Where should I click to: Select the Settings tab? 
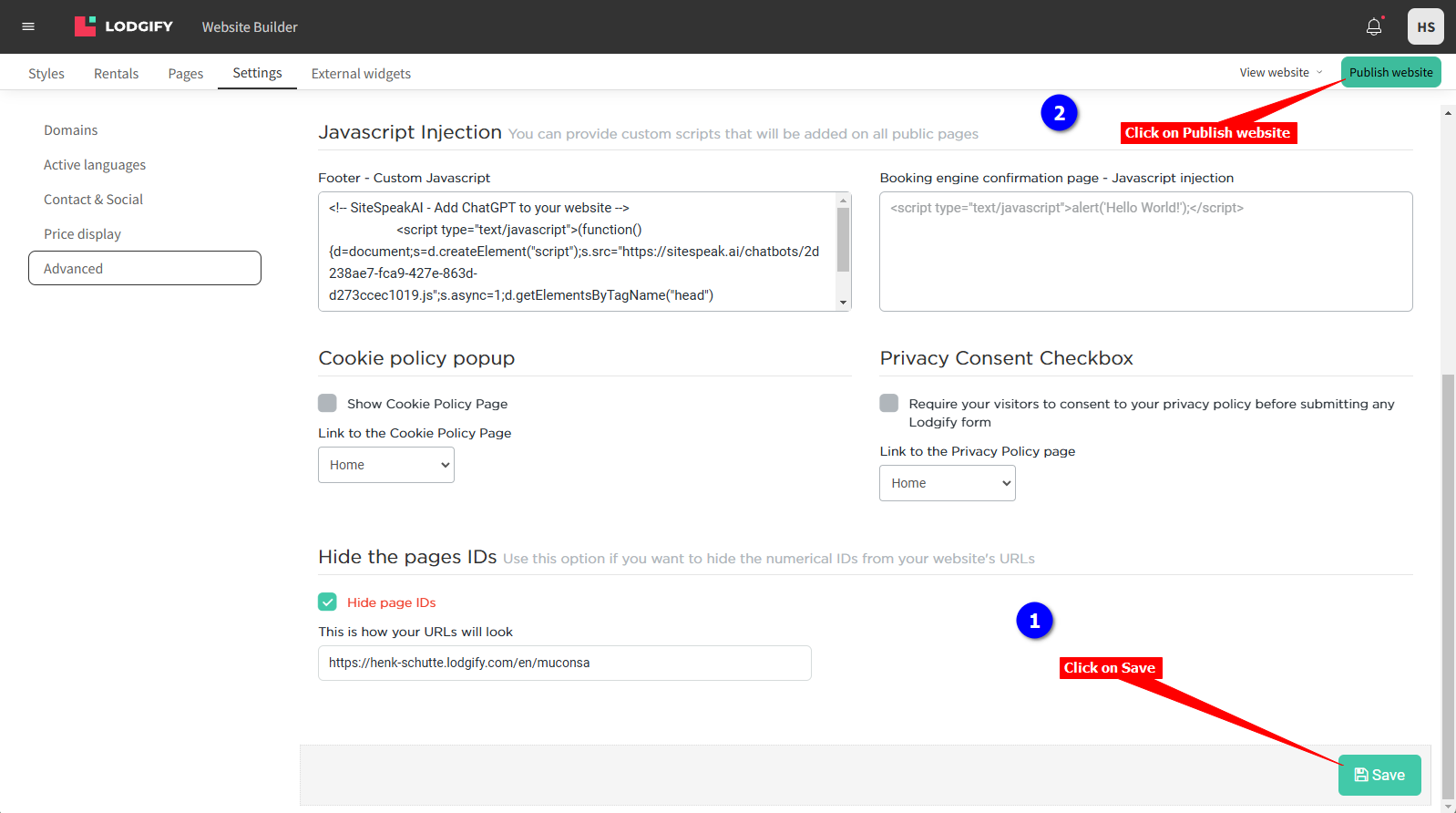[x=257, y=73]
